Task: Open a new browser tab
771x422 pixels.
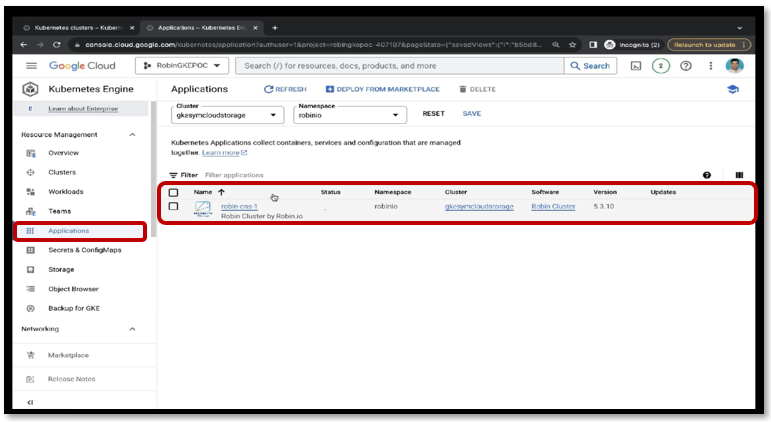Action: (x=274, y=28)
